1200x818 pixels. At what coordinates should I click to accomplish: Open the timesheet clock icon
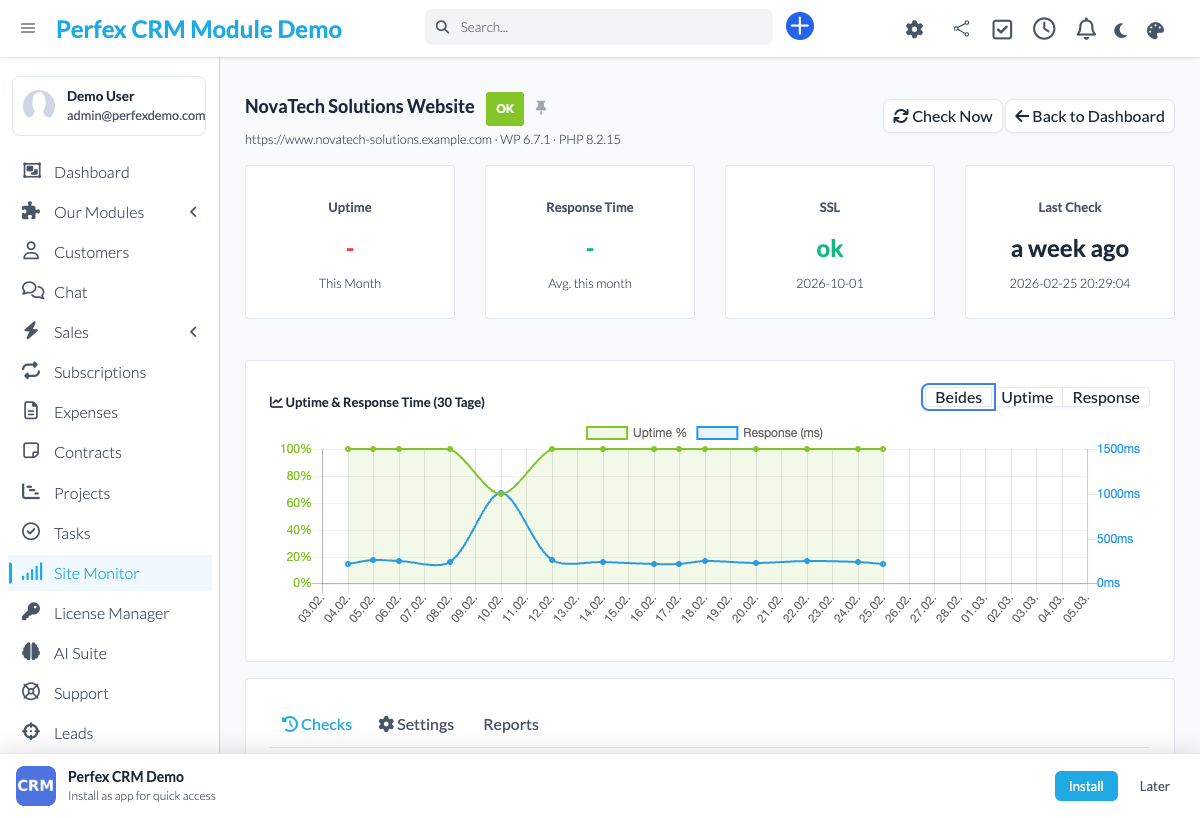tap(1044, 29)
